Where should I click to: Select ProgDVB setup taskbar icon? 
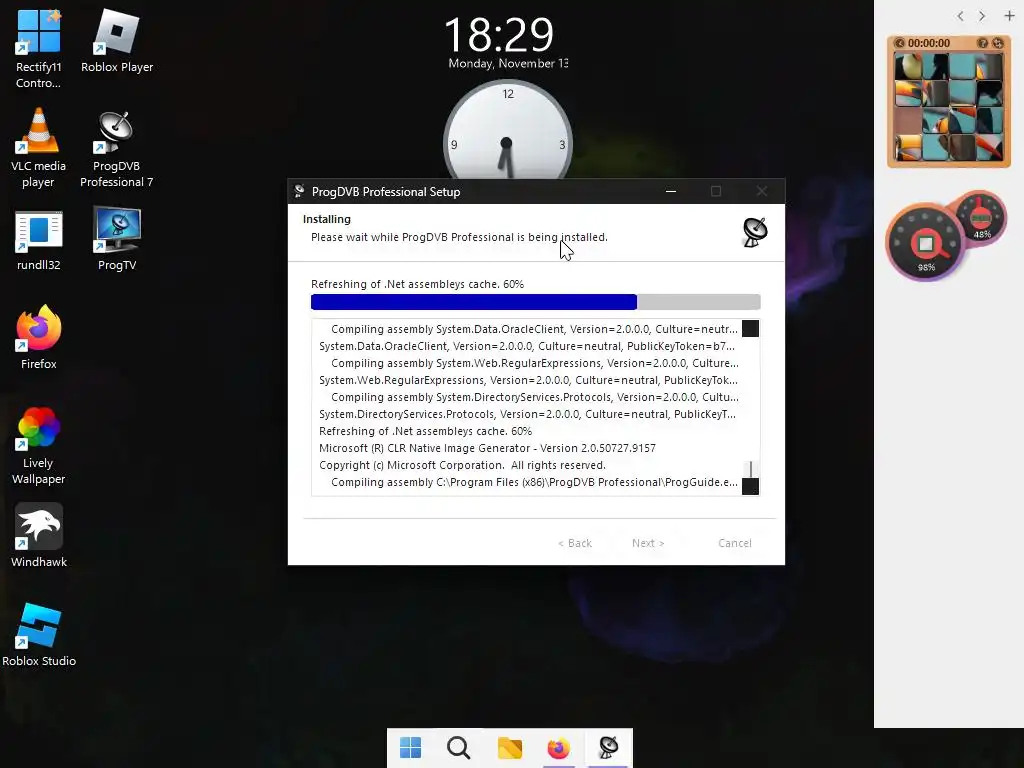pyautogui.click(x=608, y=748)
